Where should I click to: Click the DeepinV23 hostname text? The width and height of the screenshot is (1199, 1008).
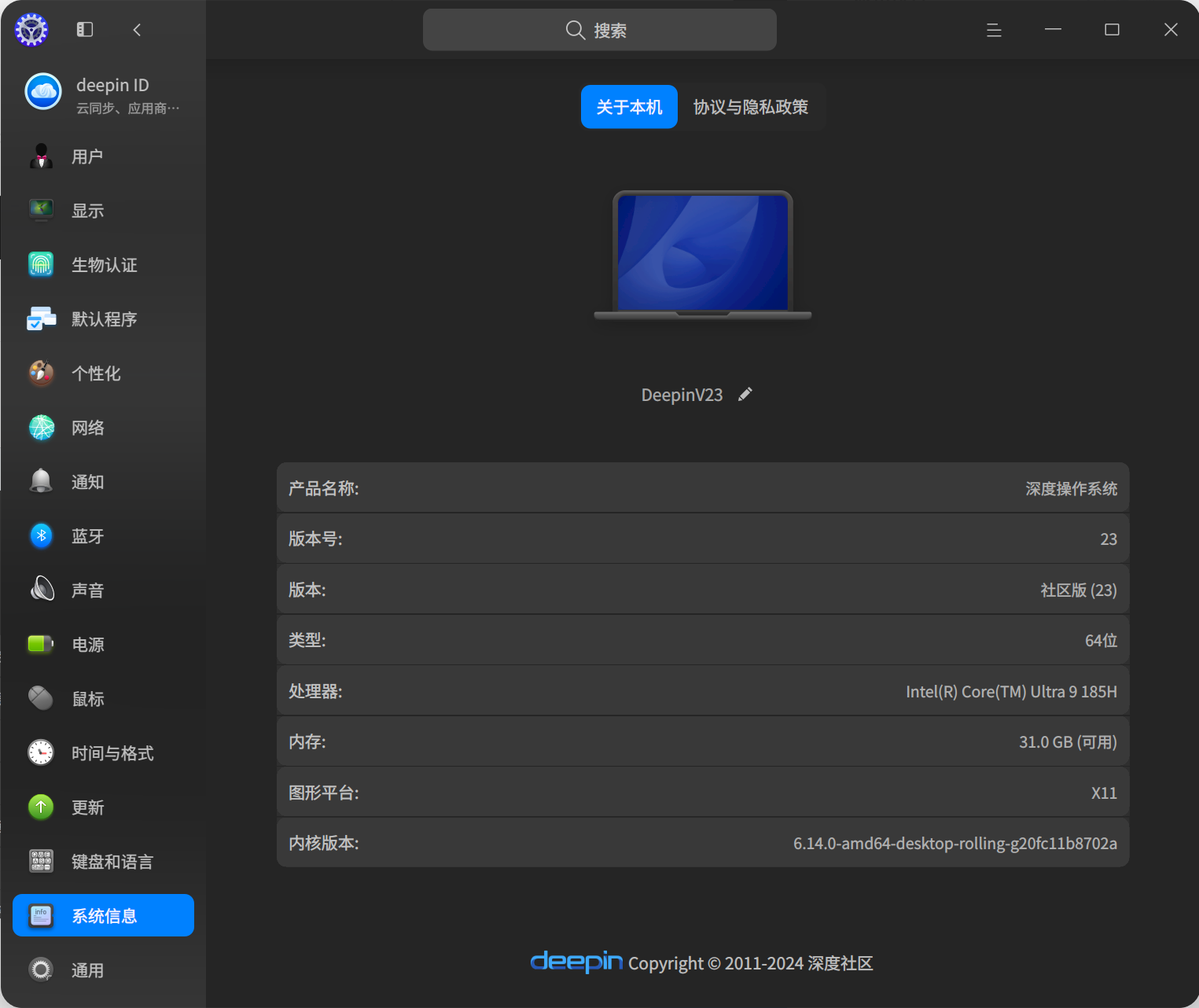coord(682,395)
